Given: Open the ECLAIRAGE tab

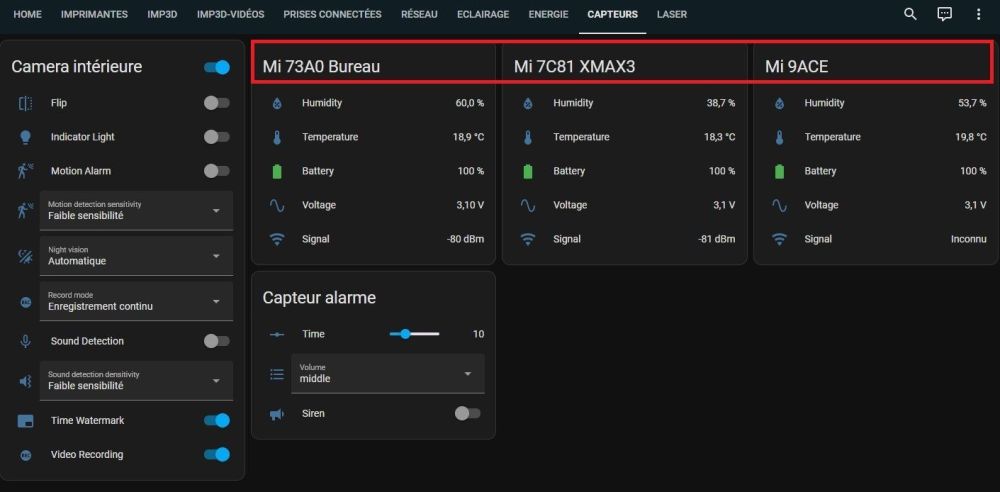Looking at the screenshot, I should coord(483,14).
